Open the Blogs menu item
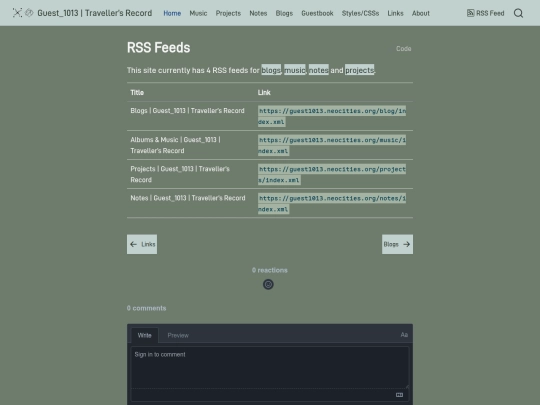The image size is (540, 405). coord(284,13)
